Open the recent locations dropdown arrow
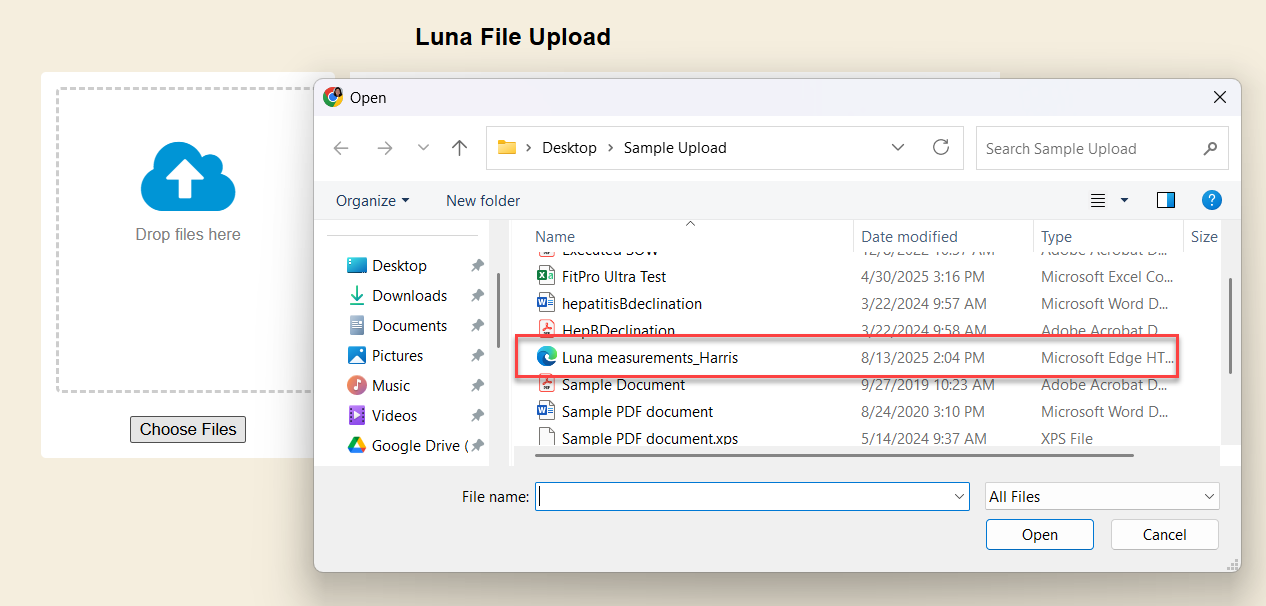This screenshot has width=1266, height=606. tap(423, 148)
